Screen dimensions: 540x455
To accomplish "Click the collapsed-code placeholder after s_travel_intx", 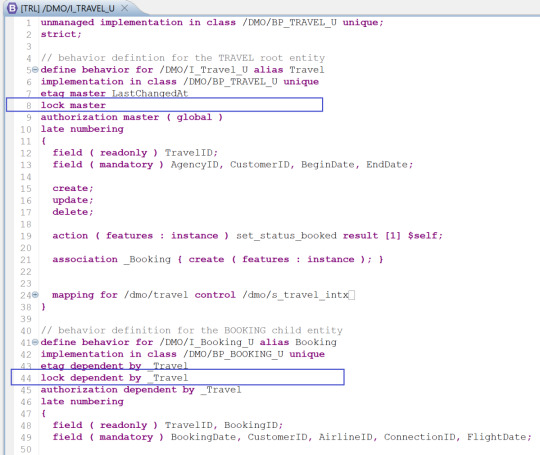I will (x=352, y=295).
